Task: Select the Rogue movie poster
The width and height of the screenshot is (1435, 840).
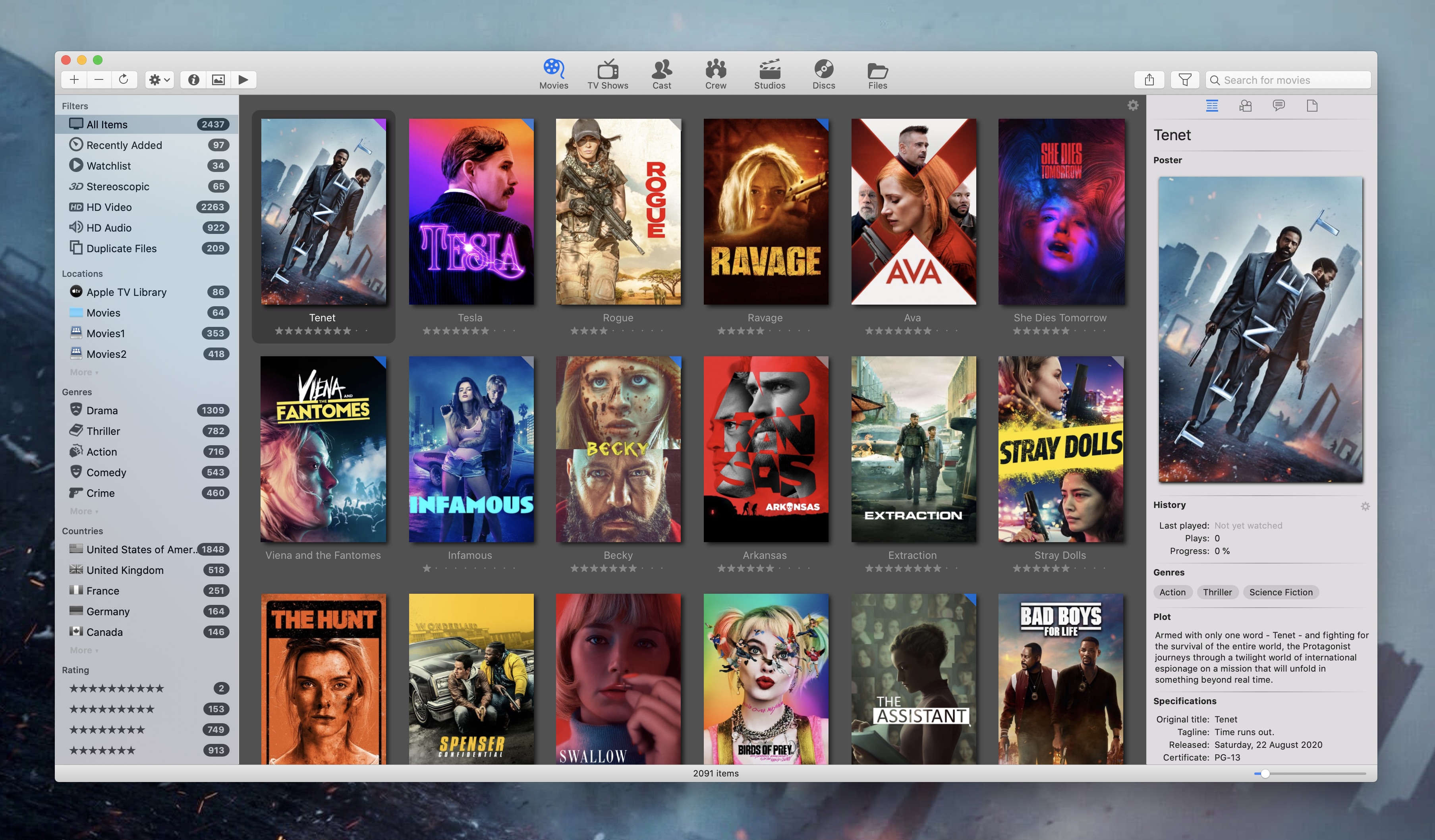Action: 618,211
